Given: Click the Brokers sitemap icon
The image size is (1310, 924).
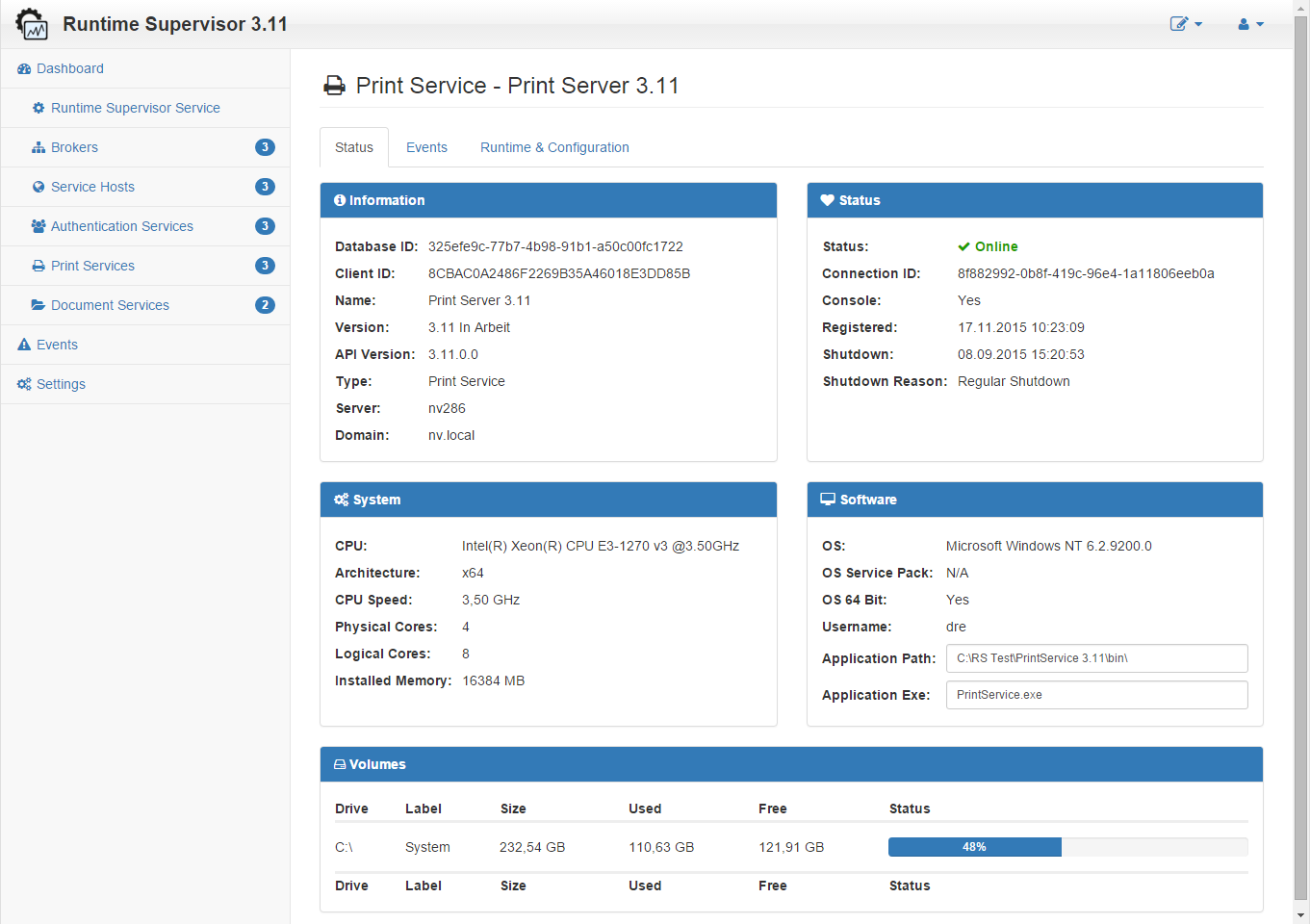Looking at the screenshot, I should click(x=39, y=148).
